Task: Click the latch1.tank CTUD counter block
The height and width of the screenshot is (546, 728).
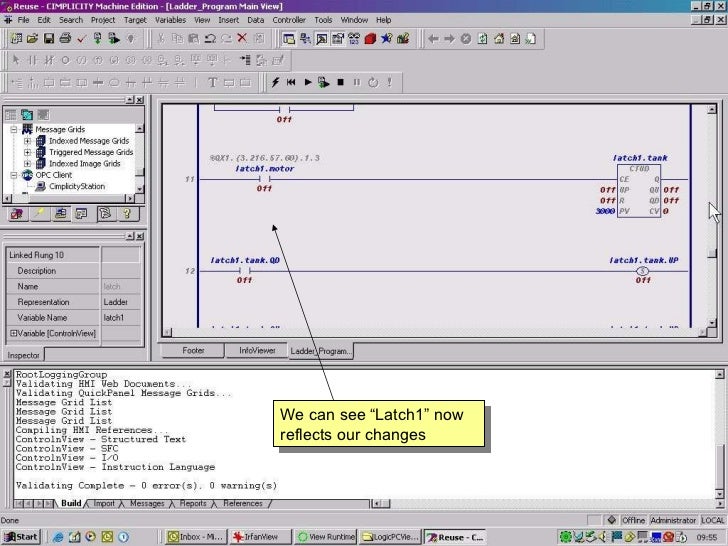Action: (639, 190)
